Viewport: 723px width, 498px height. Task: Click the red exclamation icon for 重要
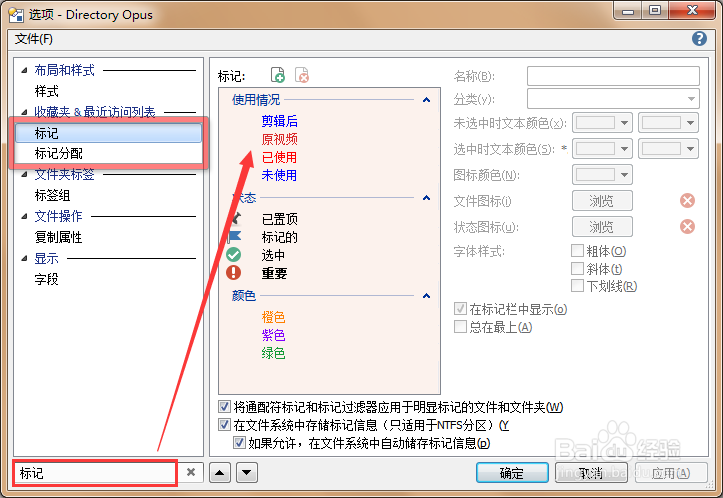pyautogui.click(x=233, y=273)
